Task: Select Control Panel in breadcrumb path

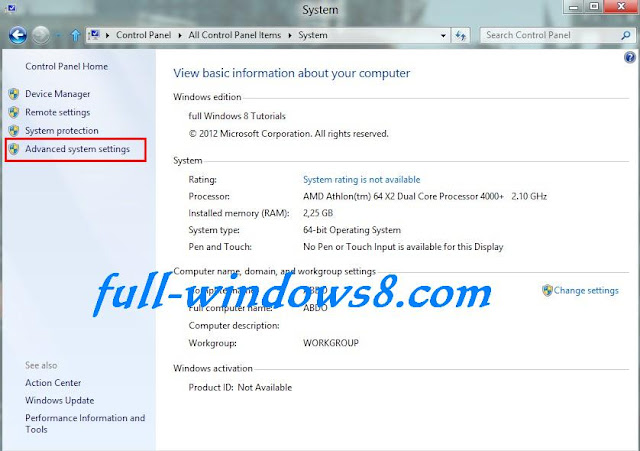Action: (x=143, y=35)
